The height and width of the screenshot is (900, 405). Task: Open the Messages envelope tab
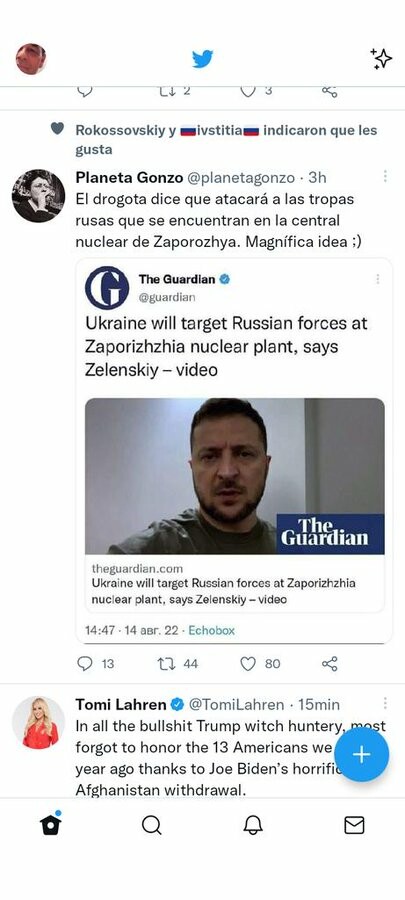[x=354, y=825]
